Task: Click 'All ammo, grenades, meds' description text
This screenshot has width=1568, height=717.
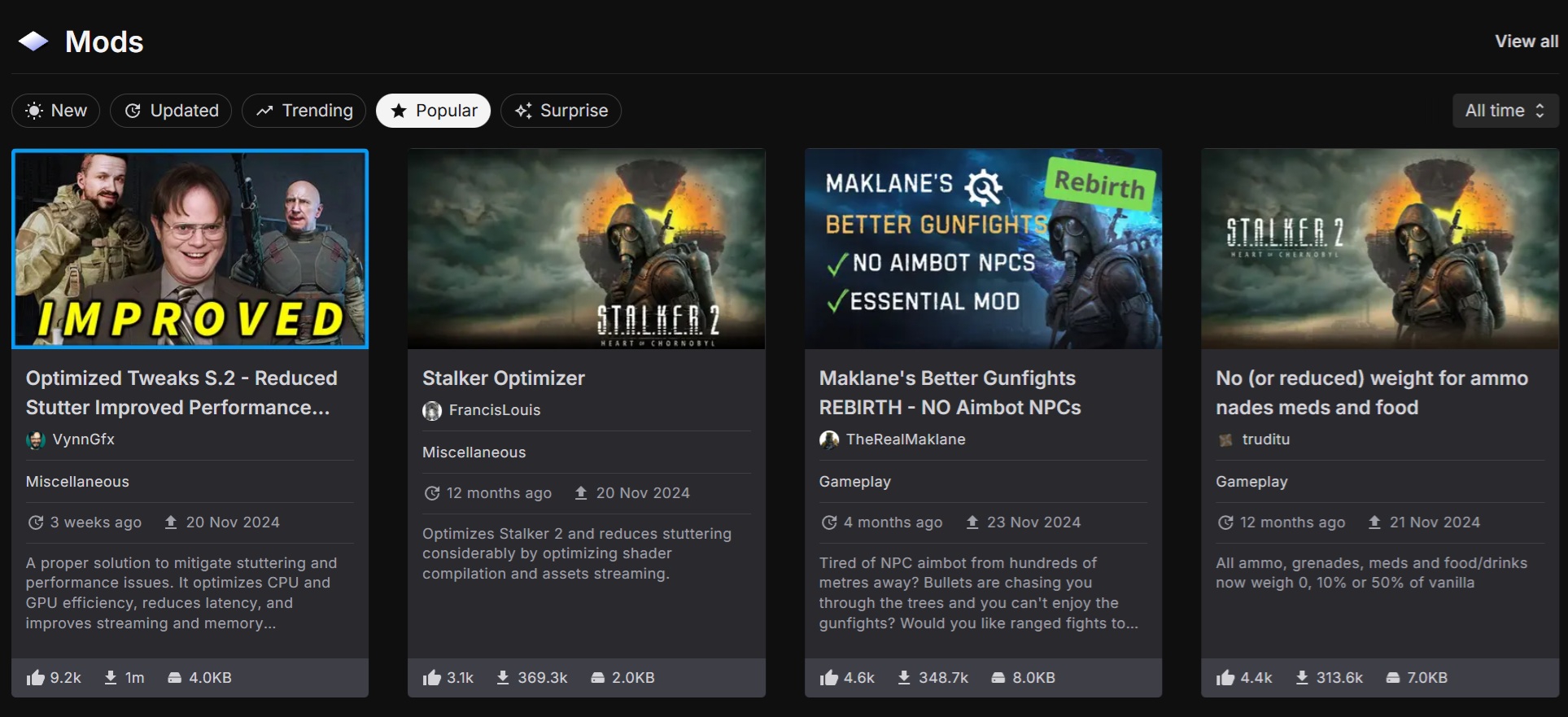Action: tap(1372, 573)
